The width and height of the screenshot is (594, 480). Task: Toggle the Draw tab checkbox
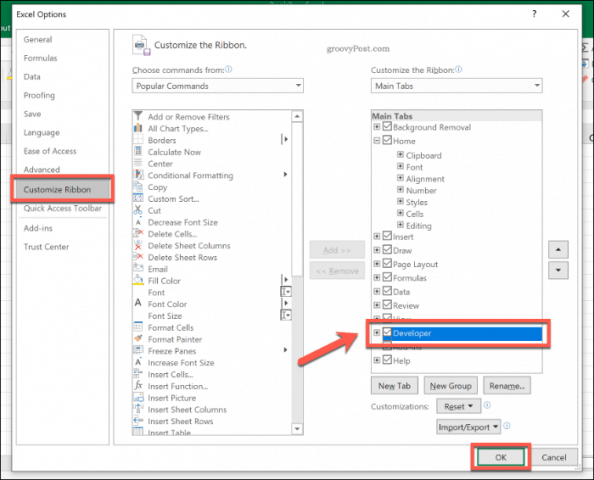[387, 250]
